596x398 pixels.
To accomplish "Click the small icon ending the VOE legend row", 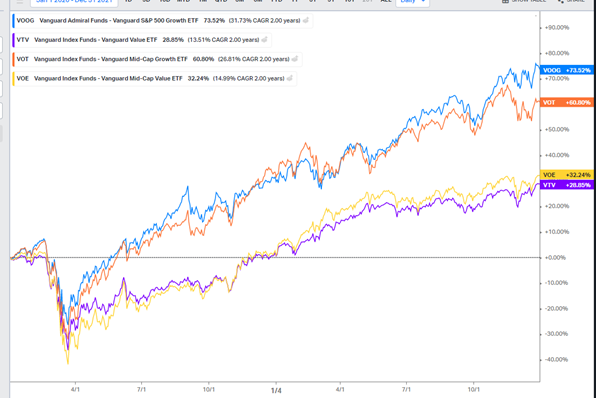I will [x=290, y=78].
